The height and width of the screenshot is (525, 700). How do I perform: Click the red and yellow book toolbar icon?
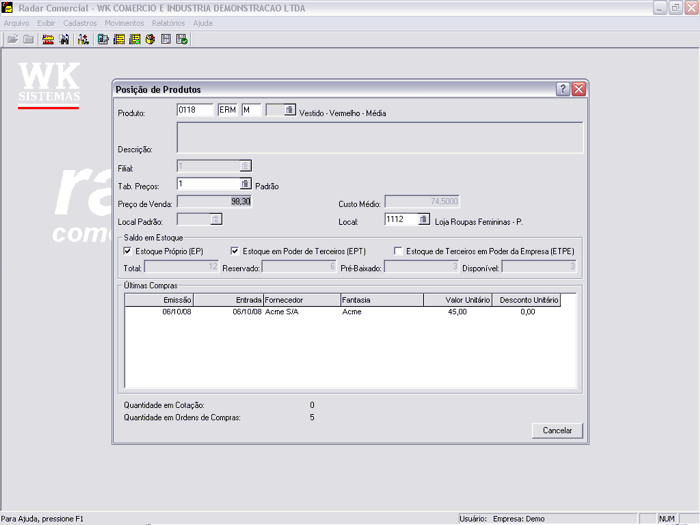tap(48, 40)
